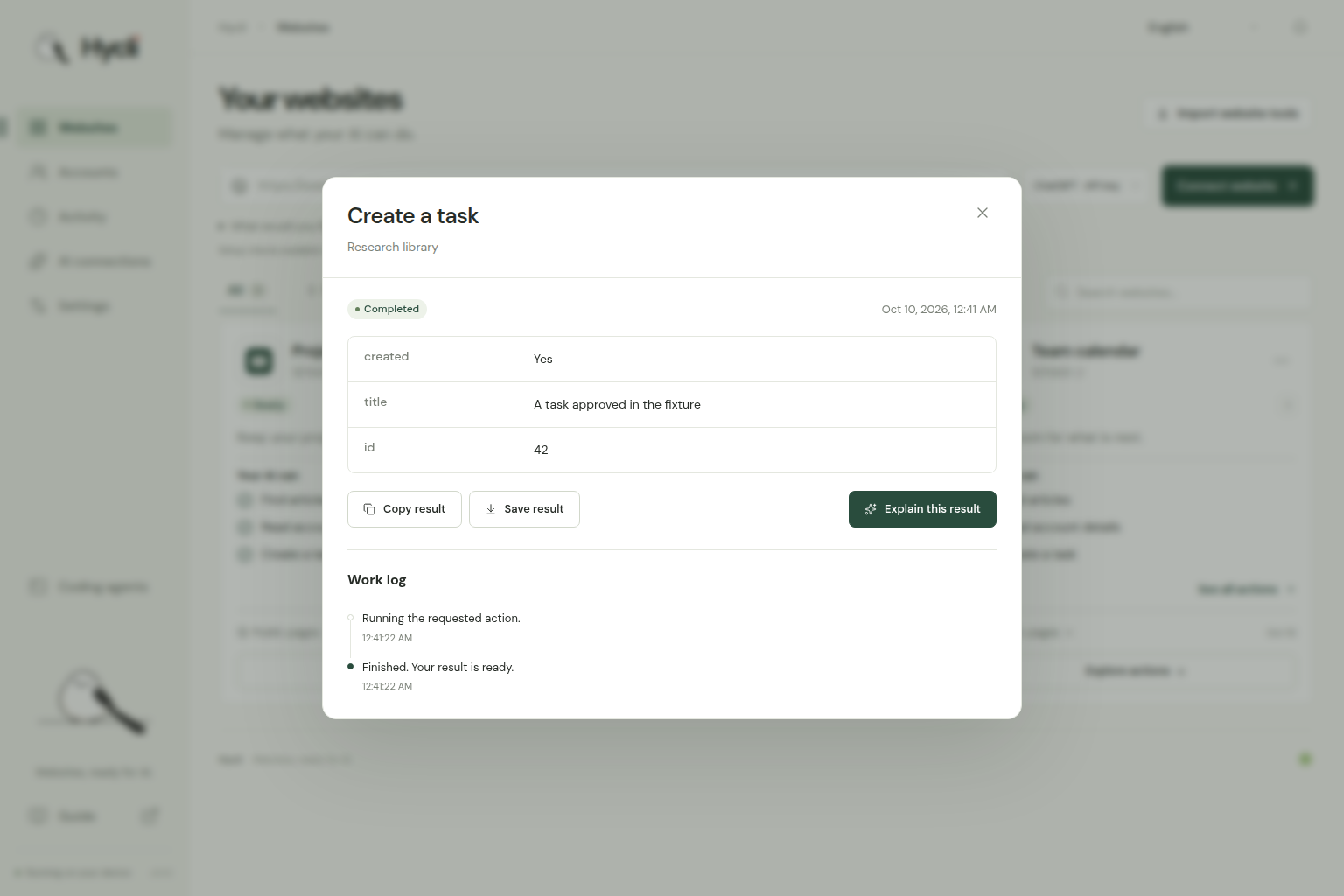
Task: Click time under 'Running the requested action.'
Action: click(x=387, y=638)
